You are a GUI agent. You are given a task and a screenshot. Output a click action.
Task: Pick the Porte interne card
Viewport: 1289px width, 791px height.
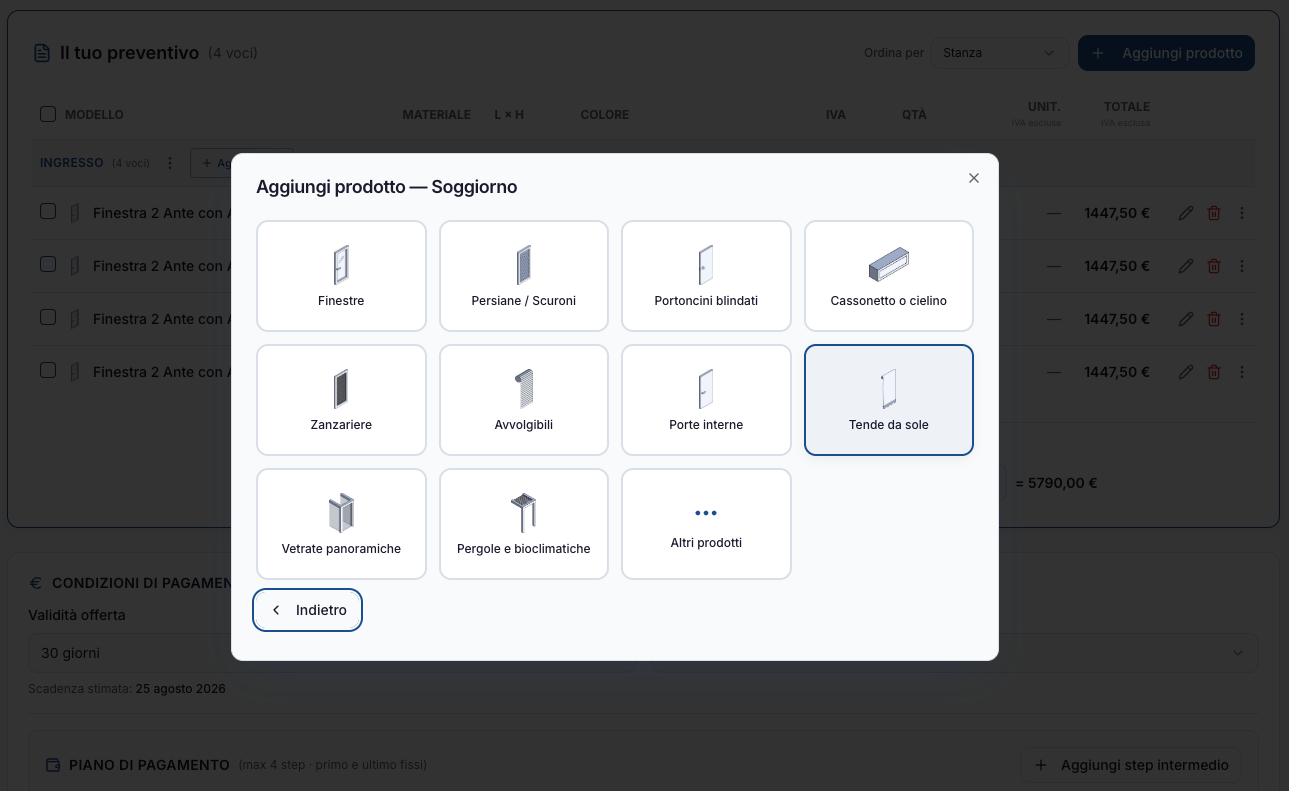click(x=706, y=400)
